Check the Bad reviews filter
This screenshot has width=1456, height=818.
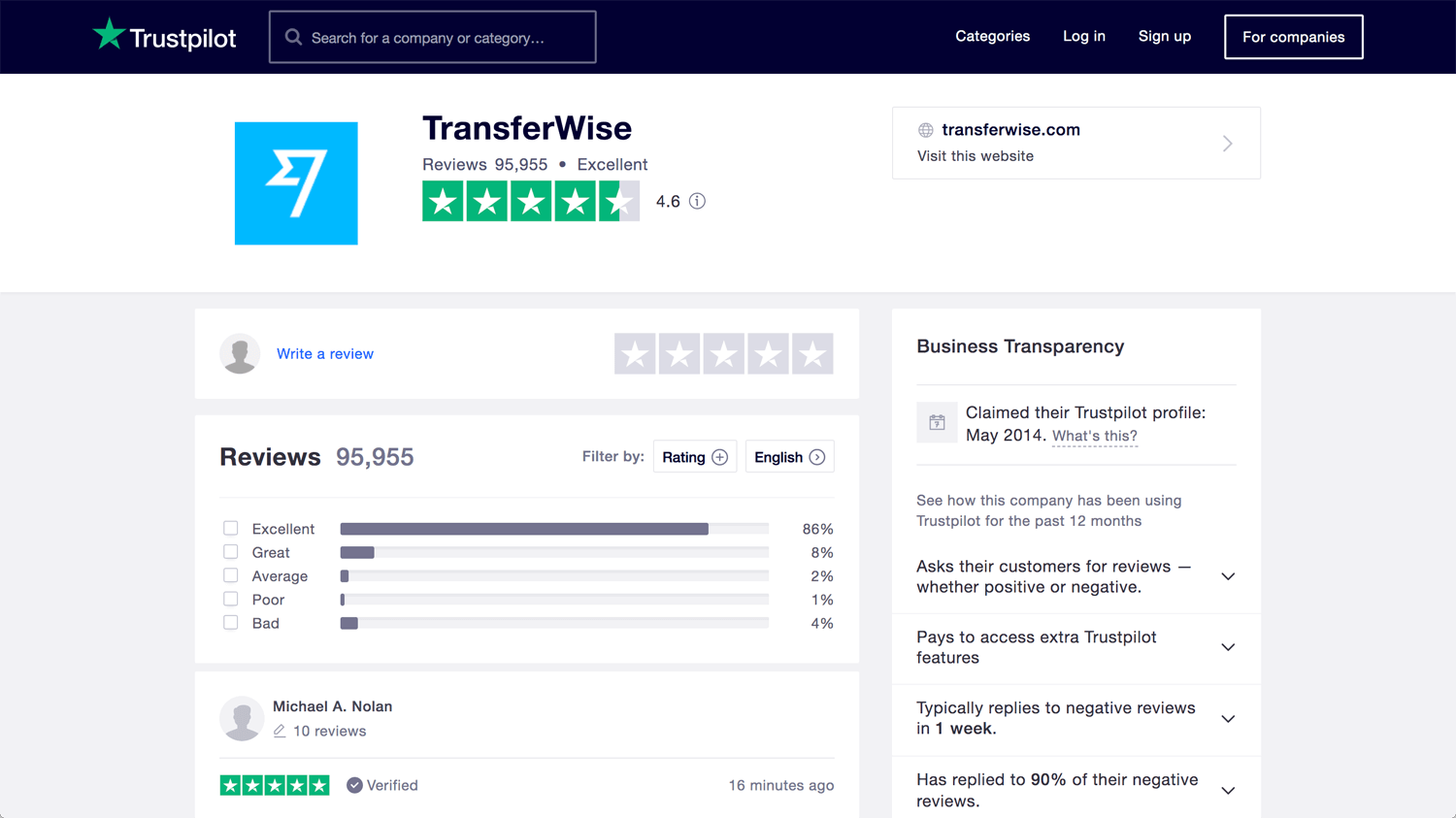point(230,622)
